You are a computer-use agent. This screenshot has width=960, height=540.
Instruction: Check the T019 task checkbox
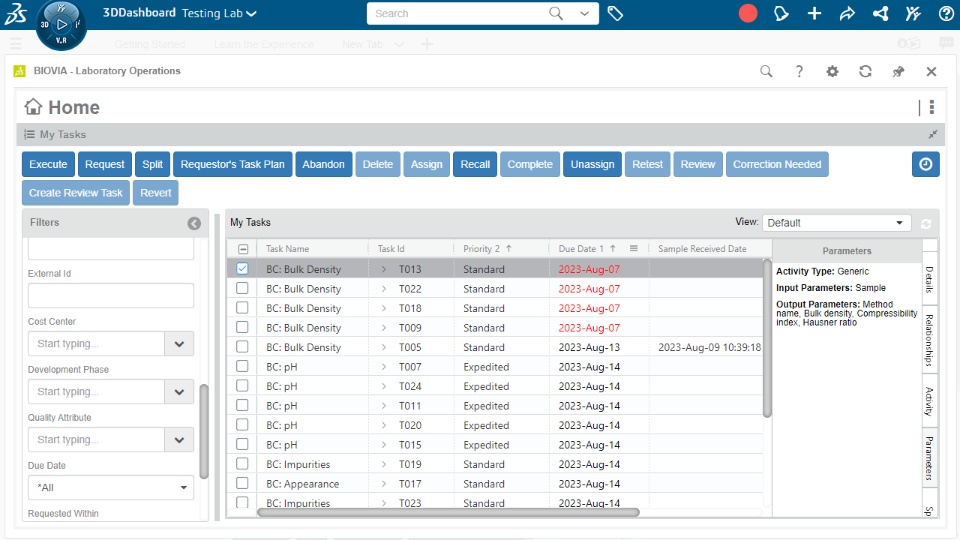(x=242, y=464)
